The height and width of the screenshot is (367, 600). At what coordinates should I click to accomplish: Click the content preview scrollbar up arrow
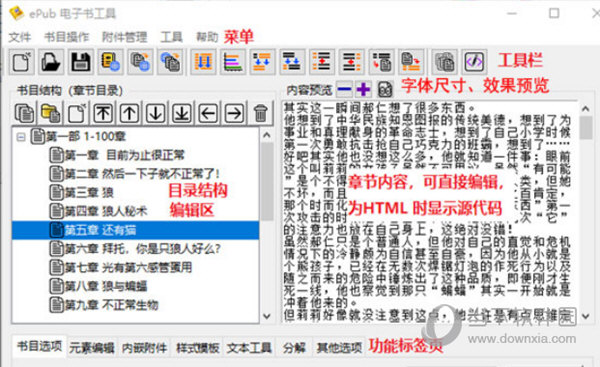click(585, 109)
